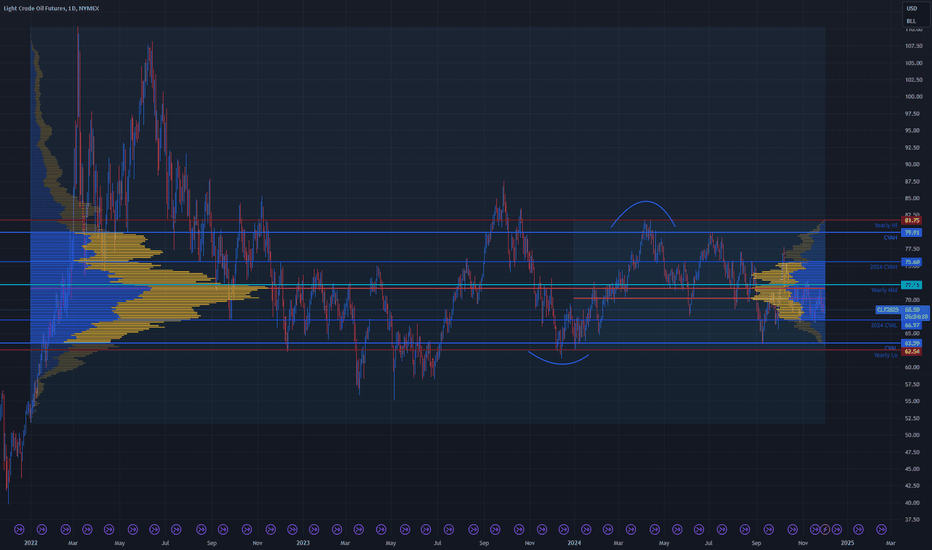Screen dimensions: 932x550
Task: Select the '2024 CVAL' line label
Action: click(x=884, y=325)
